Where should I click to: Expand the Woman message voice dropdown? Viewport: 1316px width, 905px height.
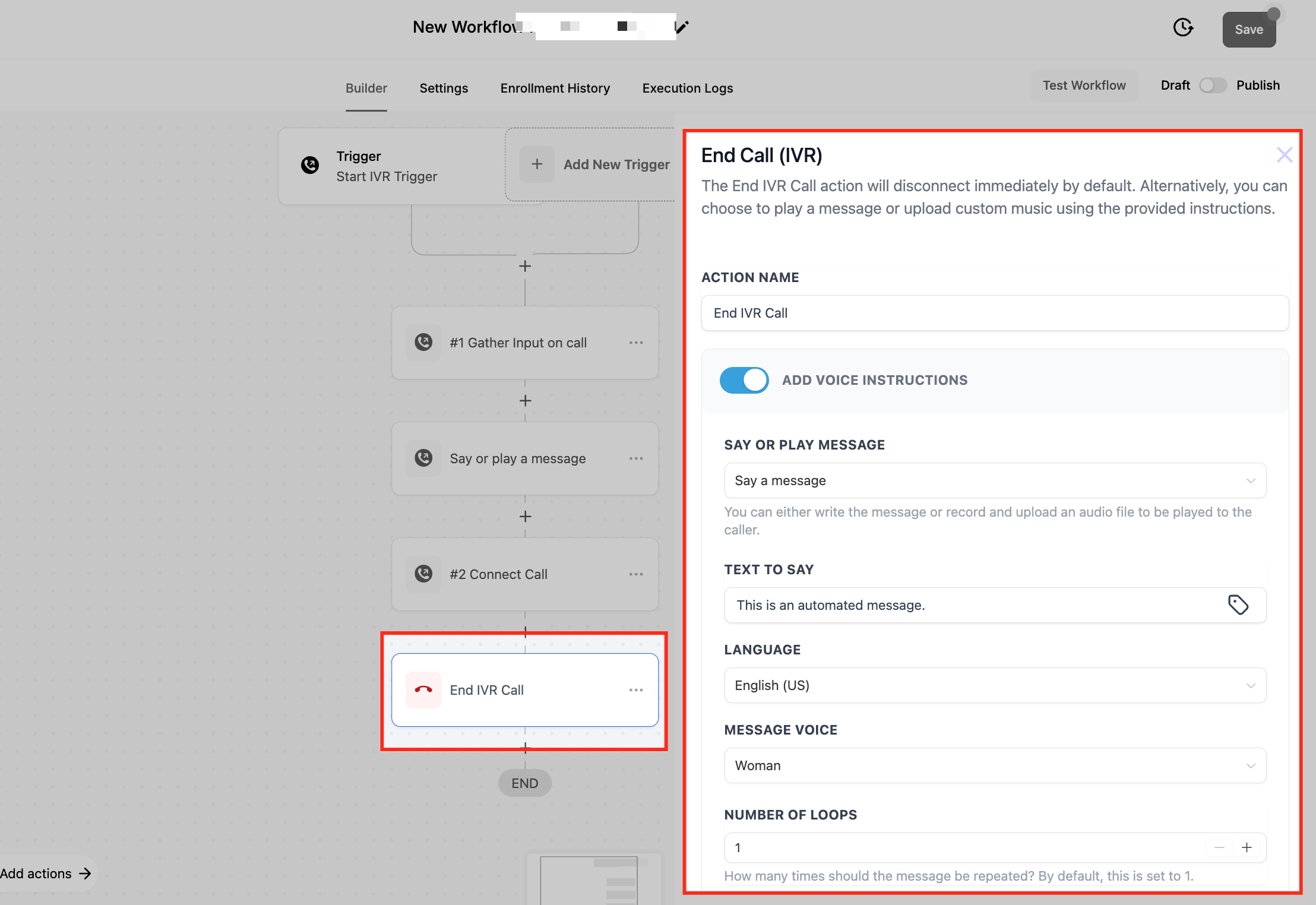coord(995,765)
